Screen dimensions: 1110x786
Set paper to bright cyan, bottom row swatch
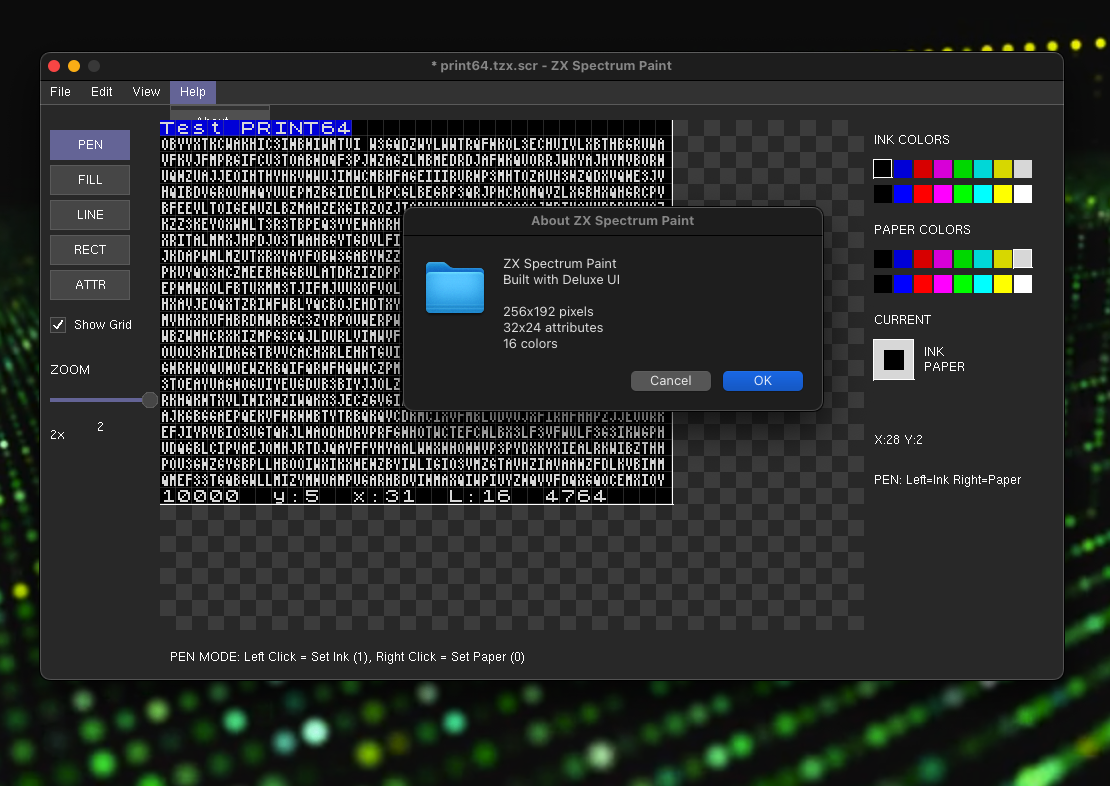983,284
